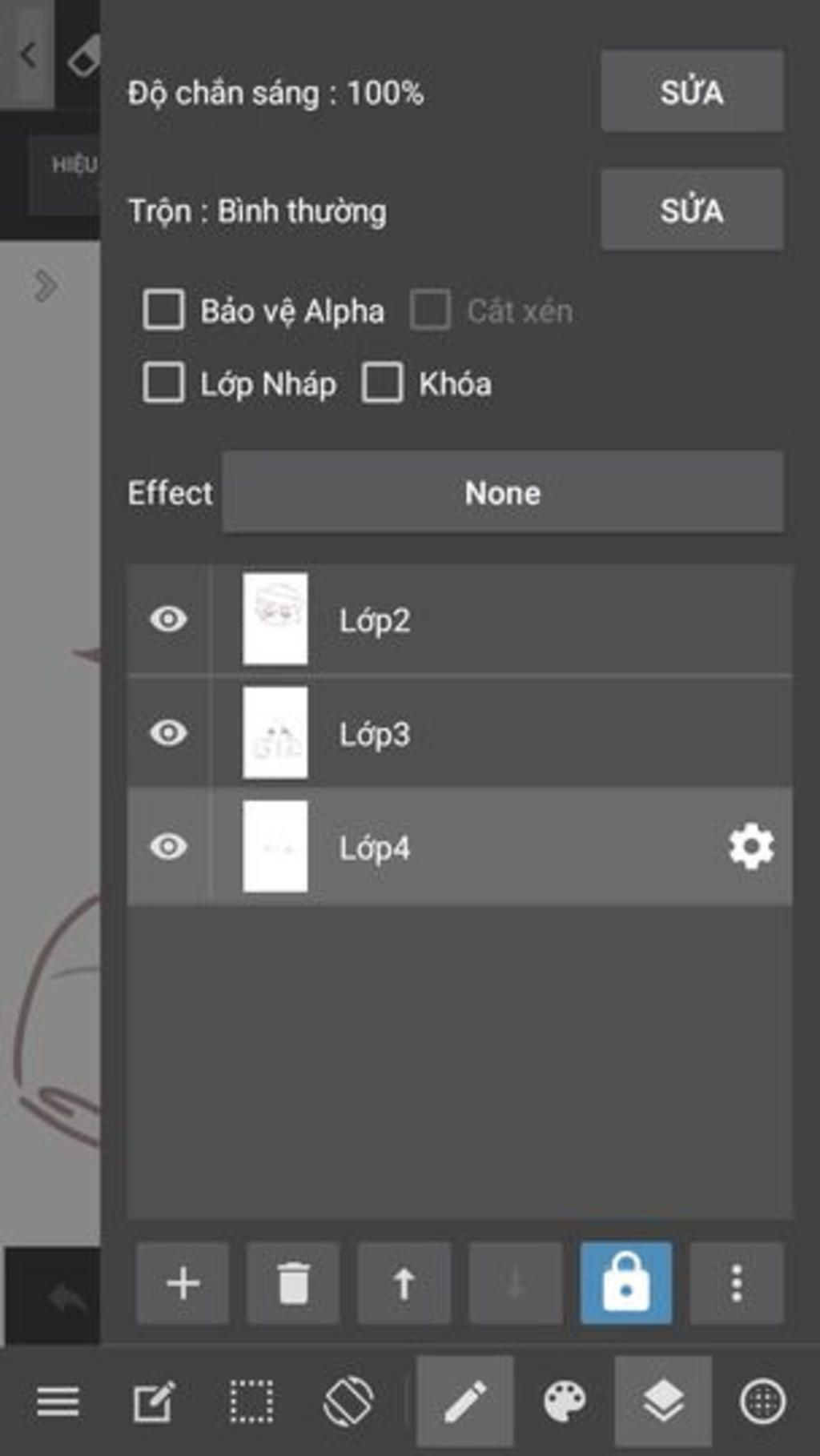Viewport: 820px width, 1456px height.
Task: Click the blue lock icon button
Action: 626,1283
